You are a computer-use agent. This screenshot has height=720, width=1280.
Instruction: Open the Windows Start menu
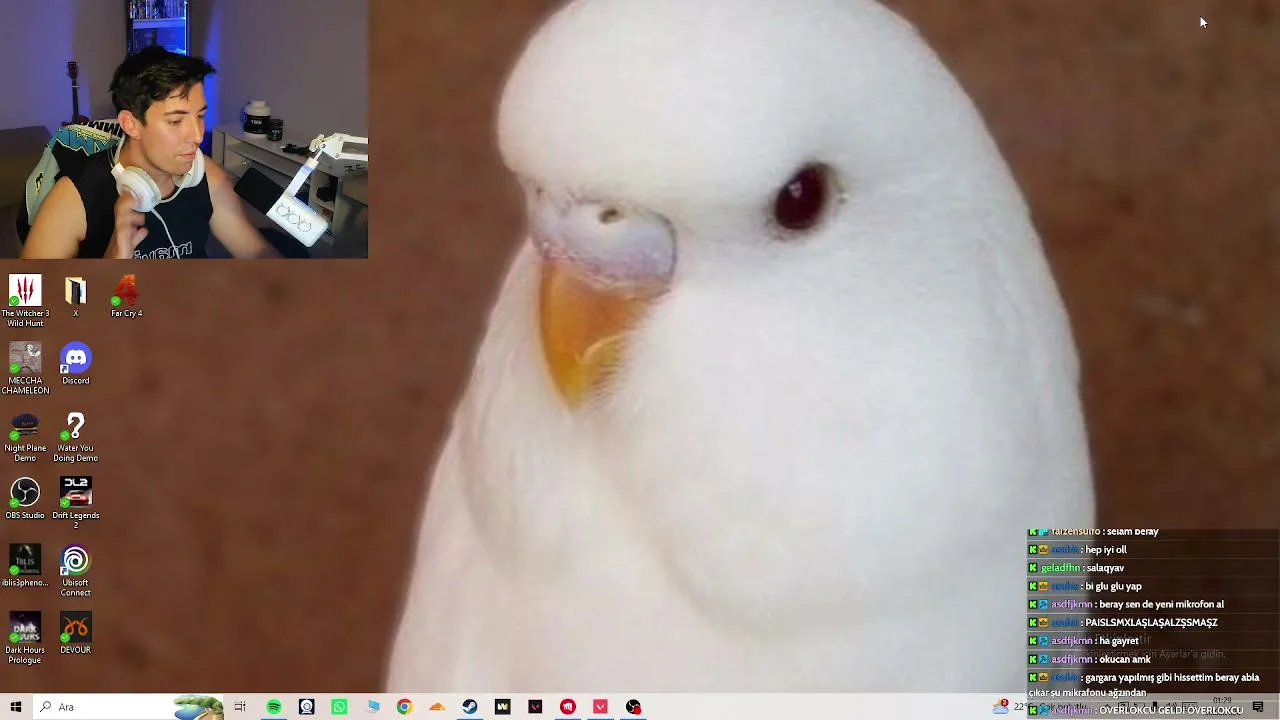coord(16,707)
